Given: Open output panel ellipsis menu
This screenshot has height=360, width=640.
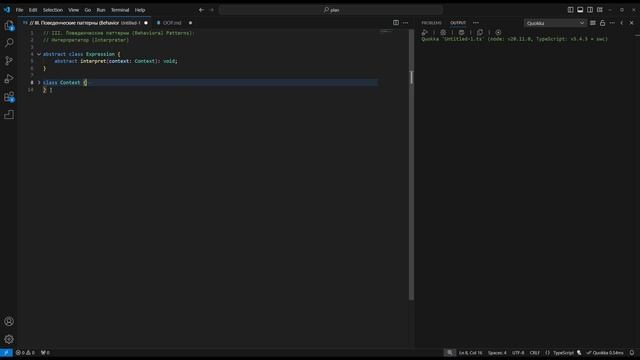Looking at the screenshot, I should point(612,23).
